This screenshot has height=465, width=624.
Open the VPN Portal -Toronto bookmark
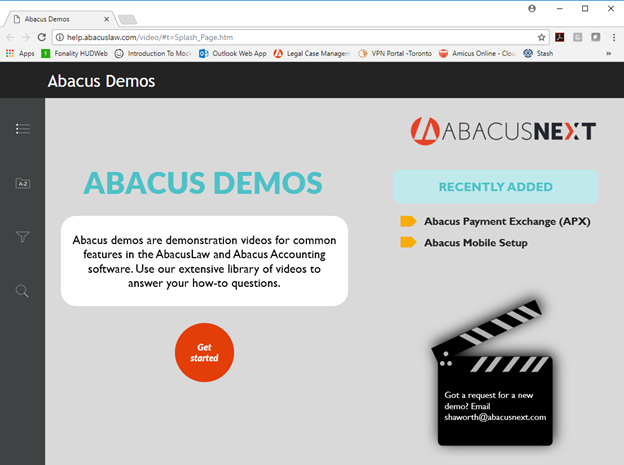pos(395,53)
